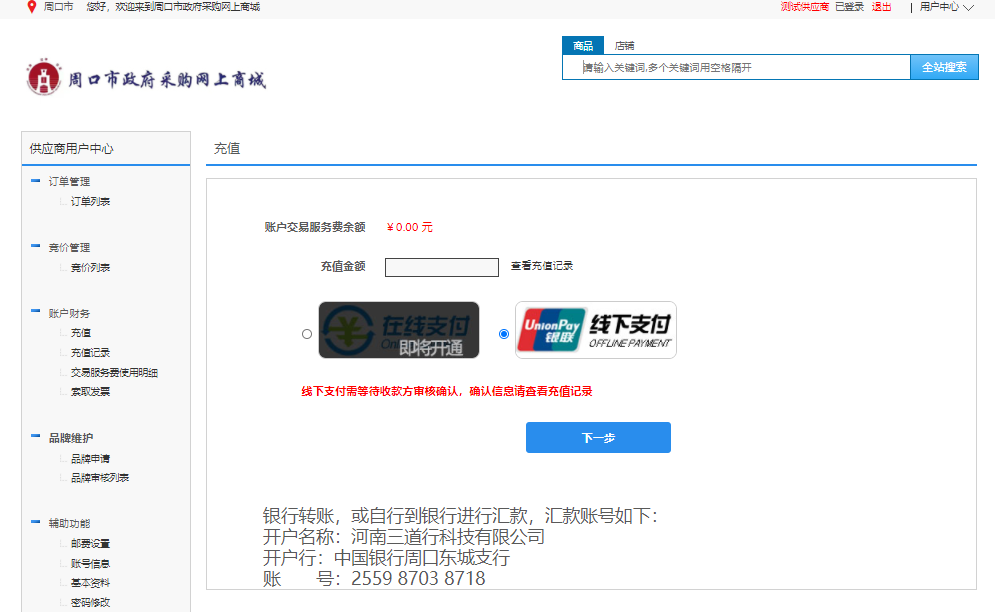Switch to the 店铺 search tab
Image resolution: width=995 pixels, height=612 pixels.
coord(624,46)
